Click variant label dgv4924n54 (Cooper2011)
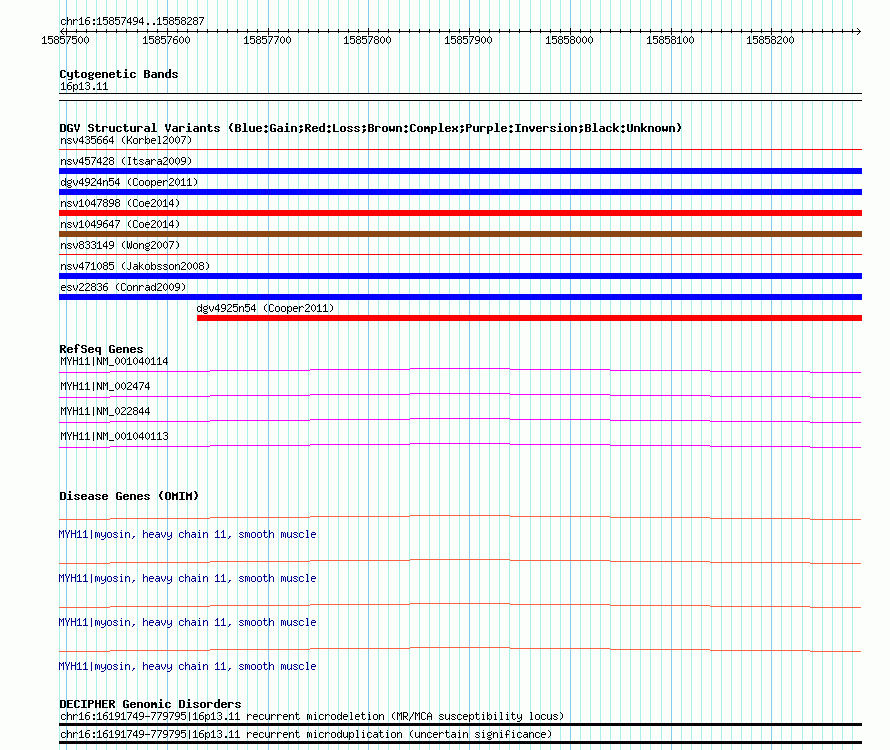890x750 pixels. point(129,182)
